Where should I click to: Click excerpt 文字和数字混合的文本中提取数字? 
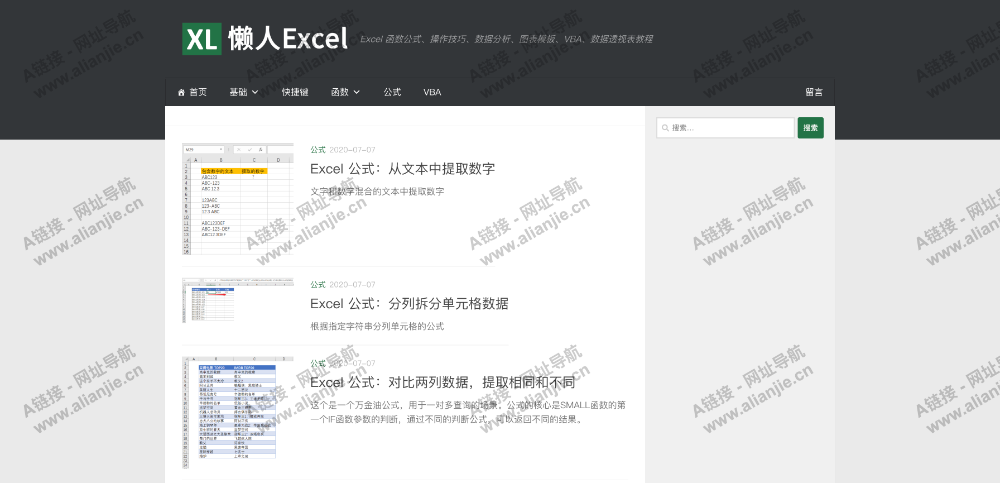377,191
